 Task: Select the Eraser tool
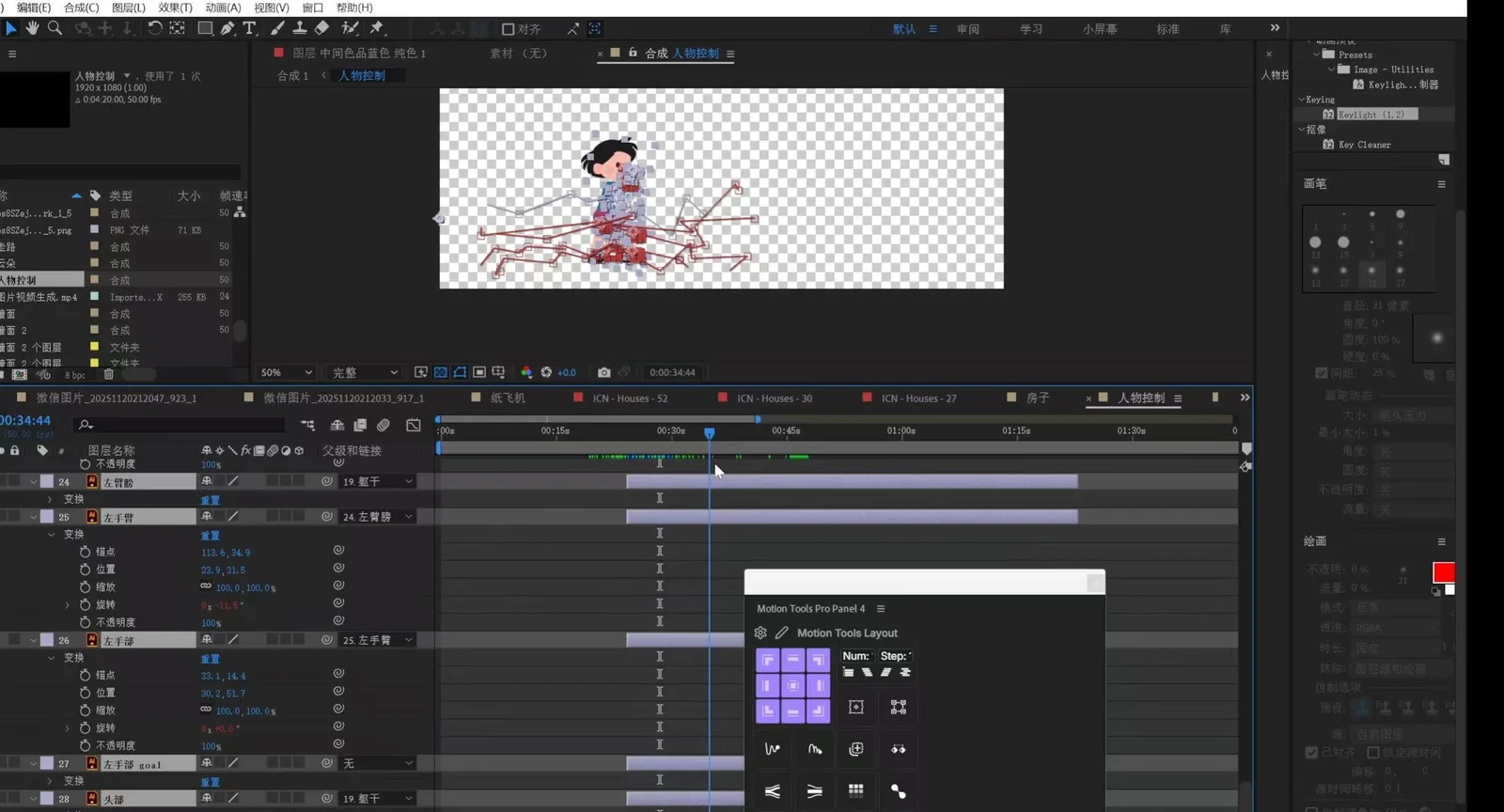pyautogui.click(x=322, y=28)
